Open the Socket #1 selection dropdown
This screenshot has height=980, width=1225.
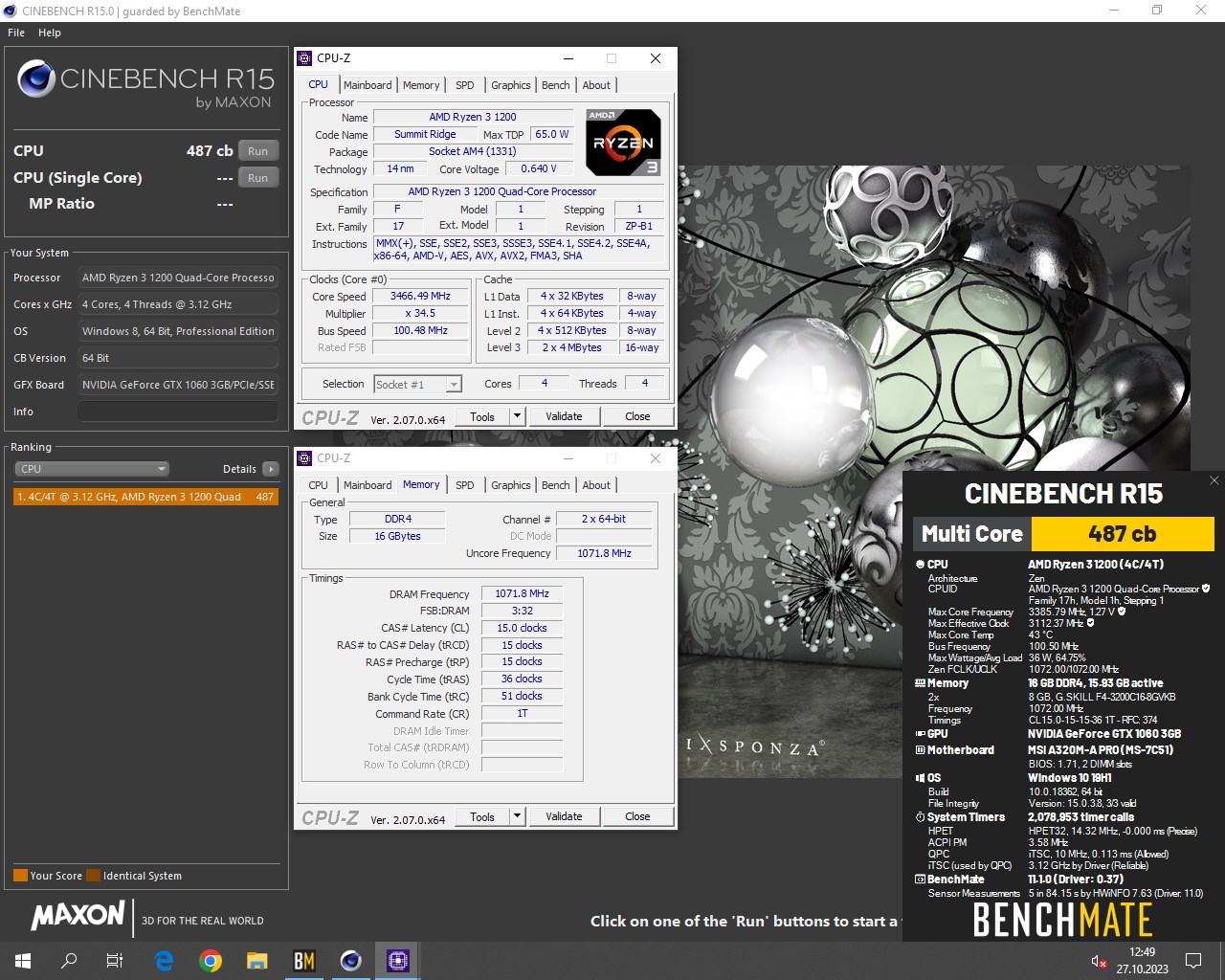(x=417, y=385)
